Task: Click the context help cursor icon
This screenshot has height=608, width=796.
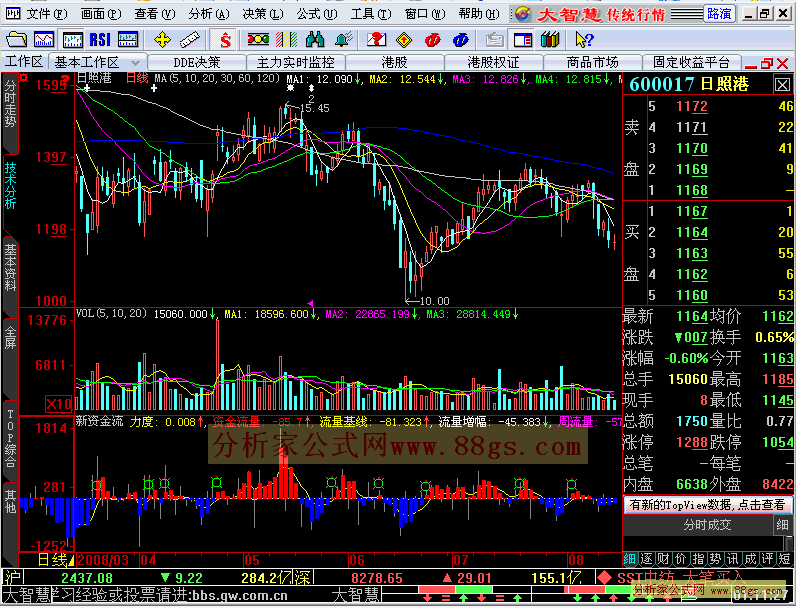Action: pyautogui.click(x=584, y=39)
